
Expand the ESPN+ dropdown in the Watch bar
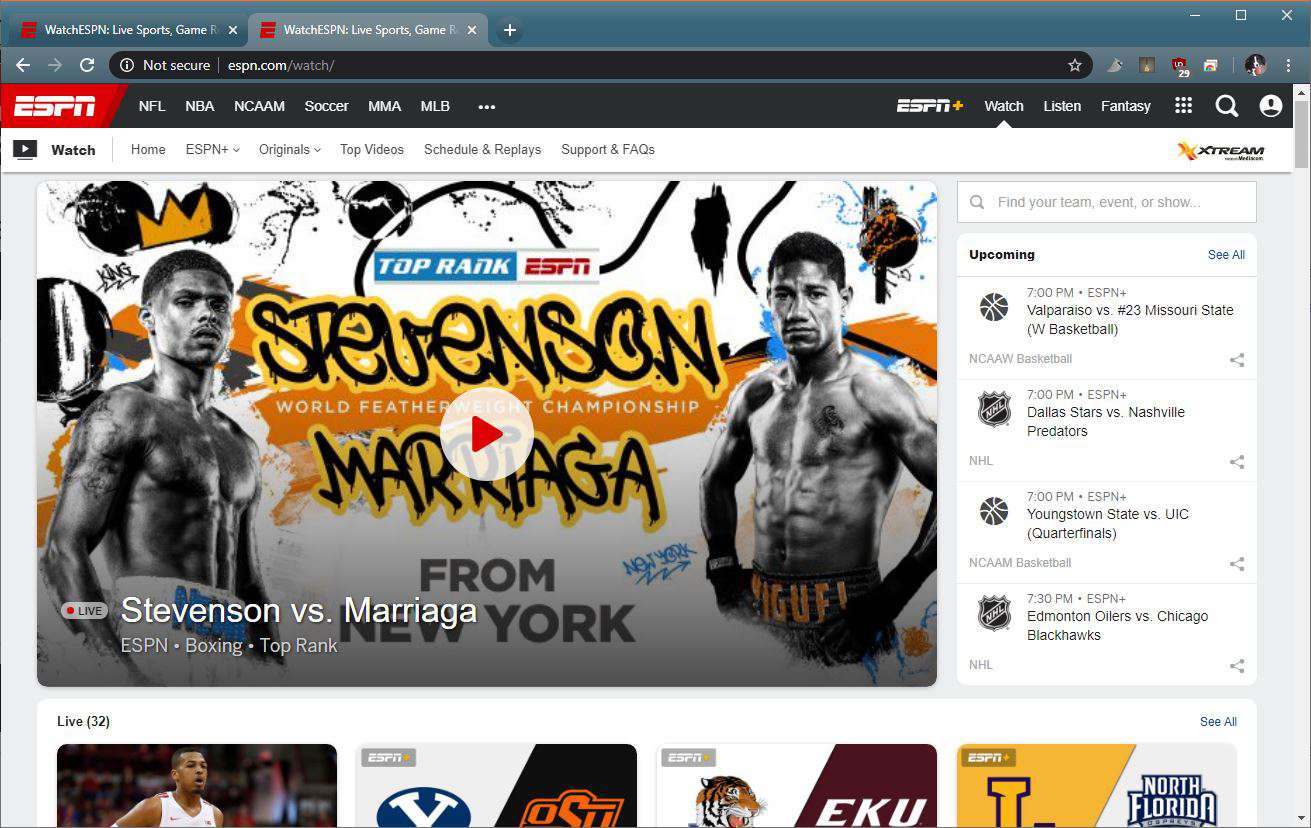211,149
